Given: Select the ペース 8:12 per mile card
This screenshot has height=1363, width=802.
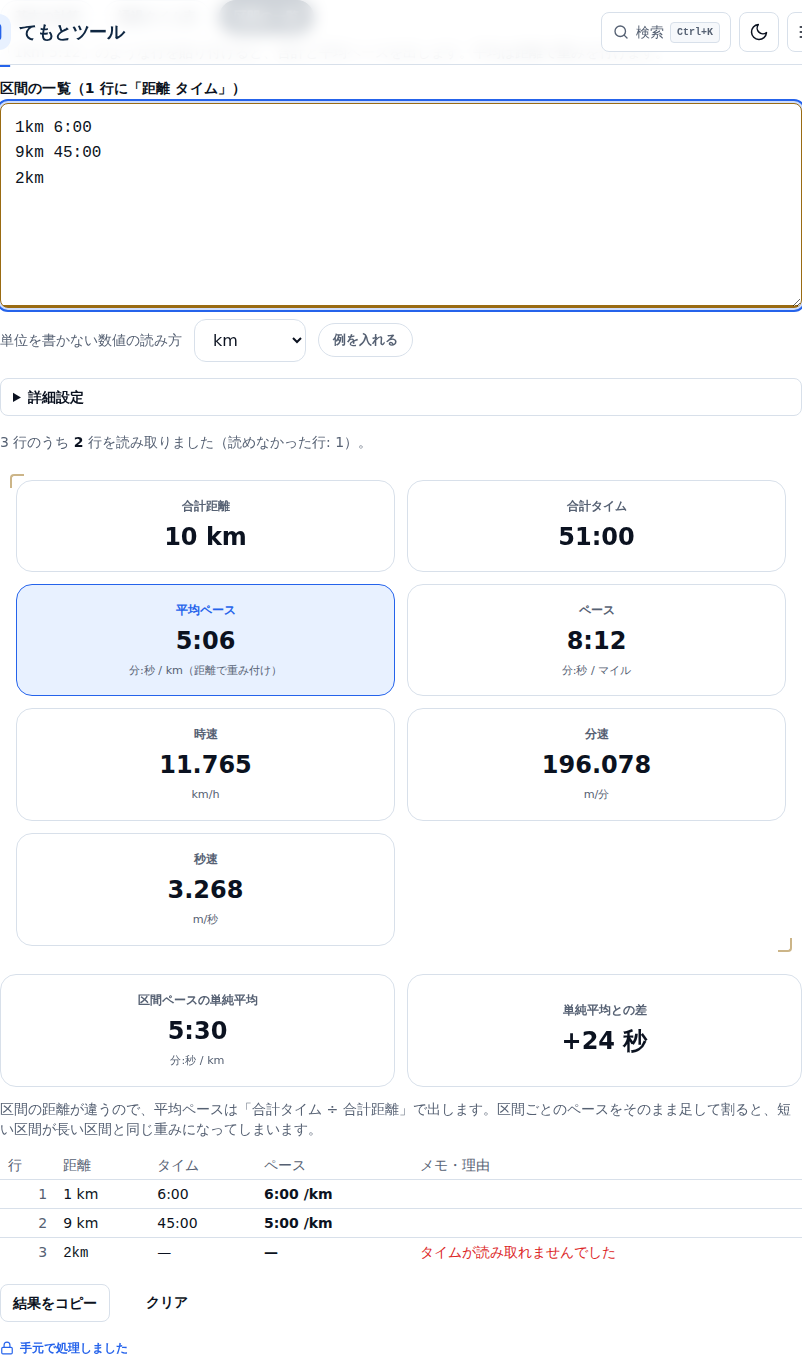Looking at the screenshot, I should click(x=596, y=640).
